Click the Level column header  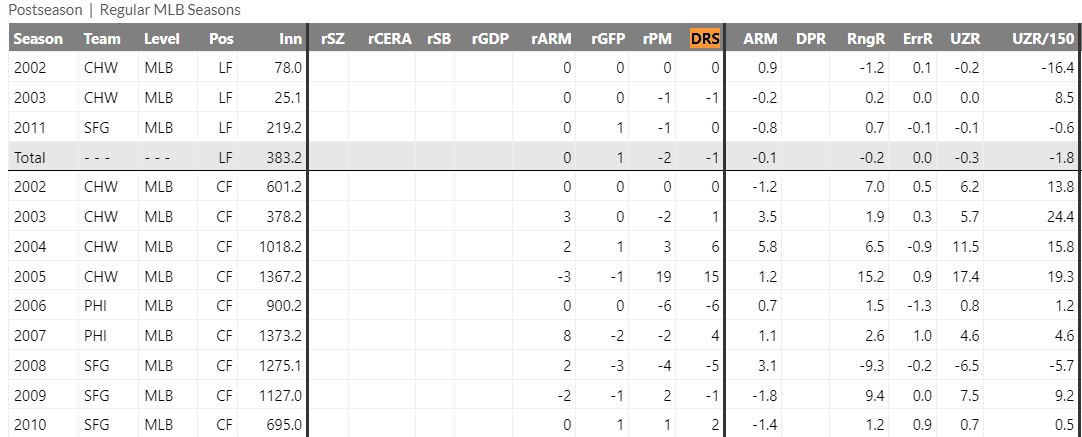[x=162, y=39]
